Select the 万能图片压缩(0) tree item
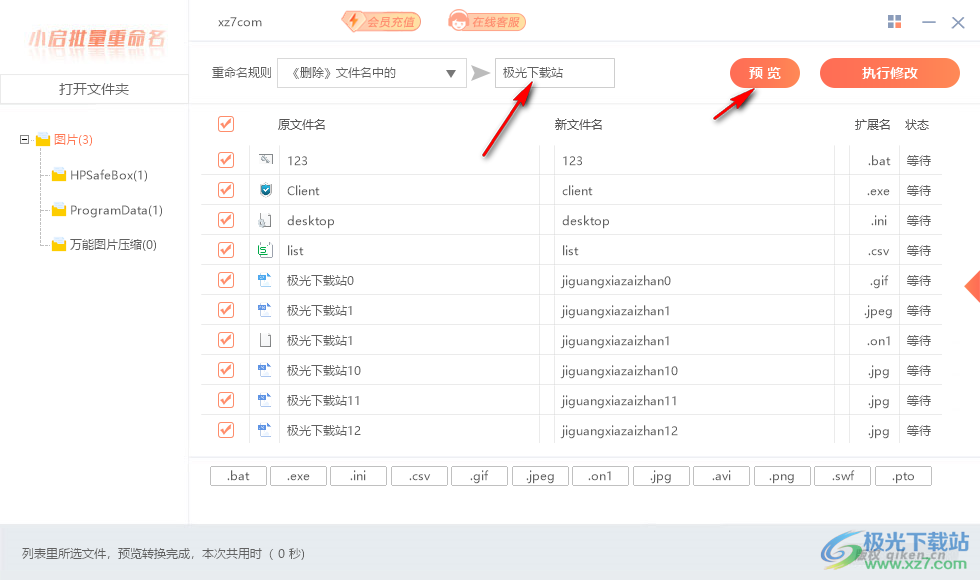The image size is (980, 580). 113,245
